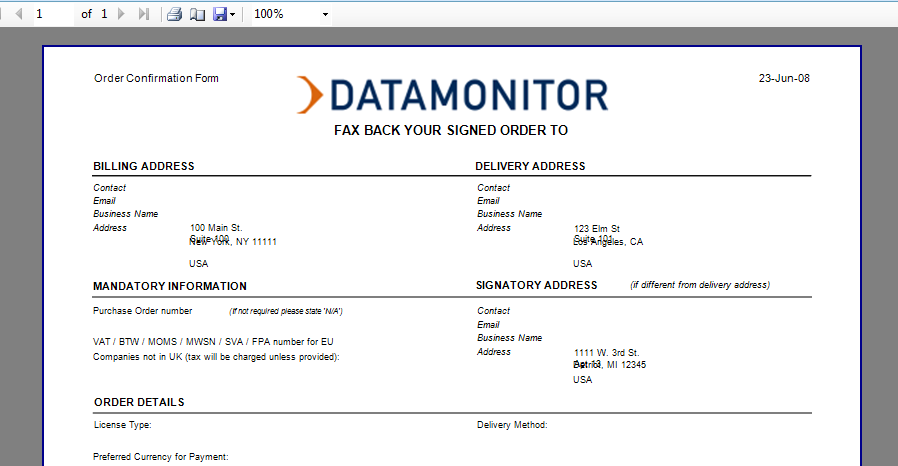
Task: Print the report using the printer icon
Action: [174, 14]
